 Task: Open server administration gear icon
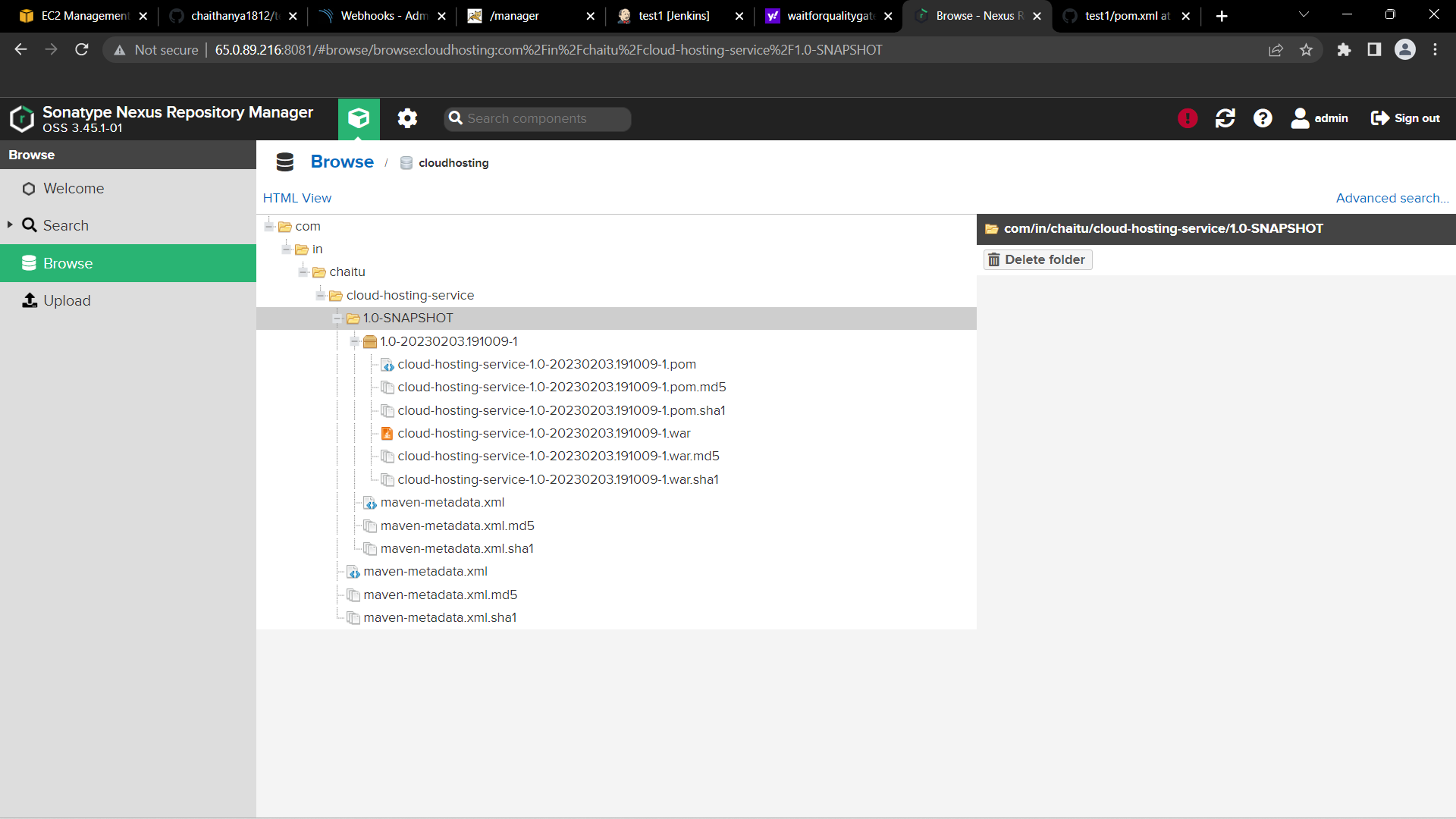click(407, 118)
